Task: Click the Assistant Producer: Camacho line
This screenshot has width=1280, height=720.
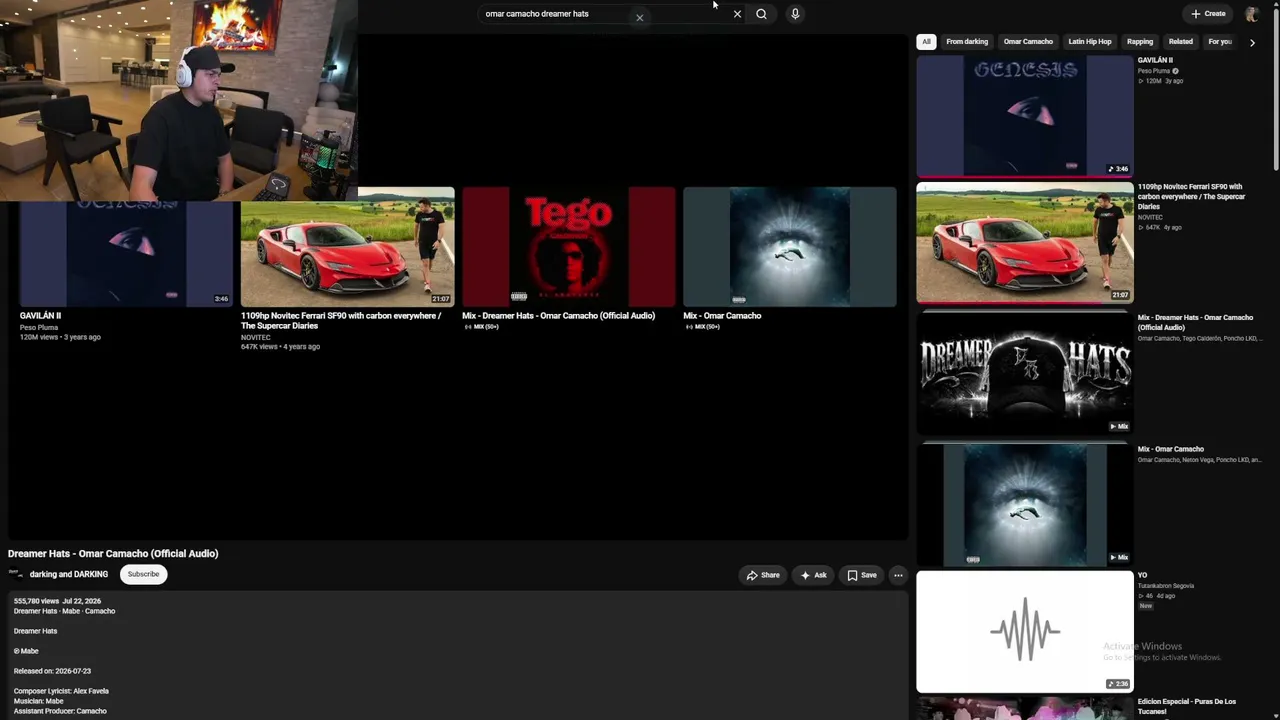Action: click(60, 711)
